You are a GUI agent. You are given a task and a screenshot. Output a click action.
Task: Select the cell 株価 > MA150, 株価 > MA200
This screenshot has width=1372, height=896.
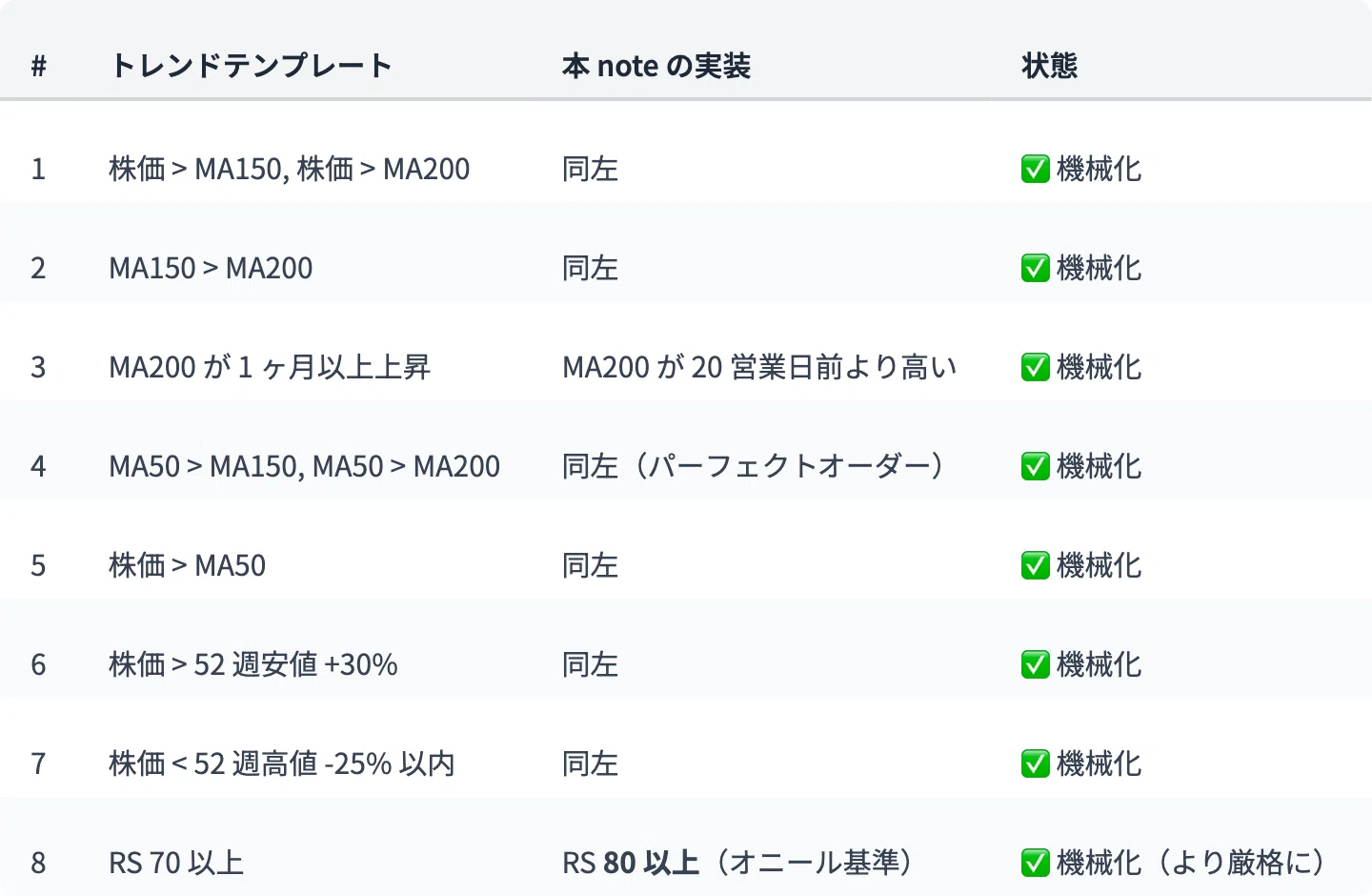[x=290, y=169]
